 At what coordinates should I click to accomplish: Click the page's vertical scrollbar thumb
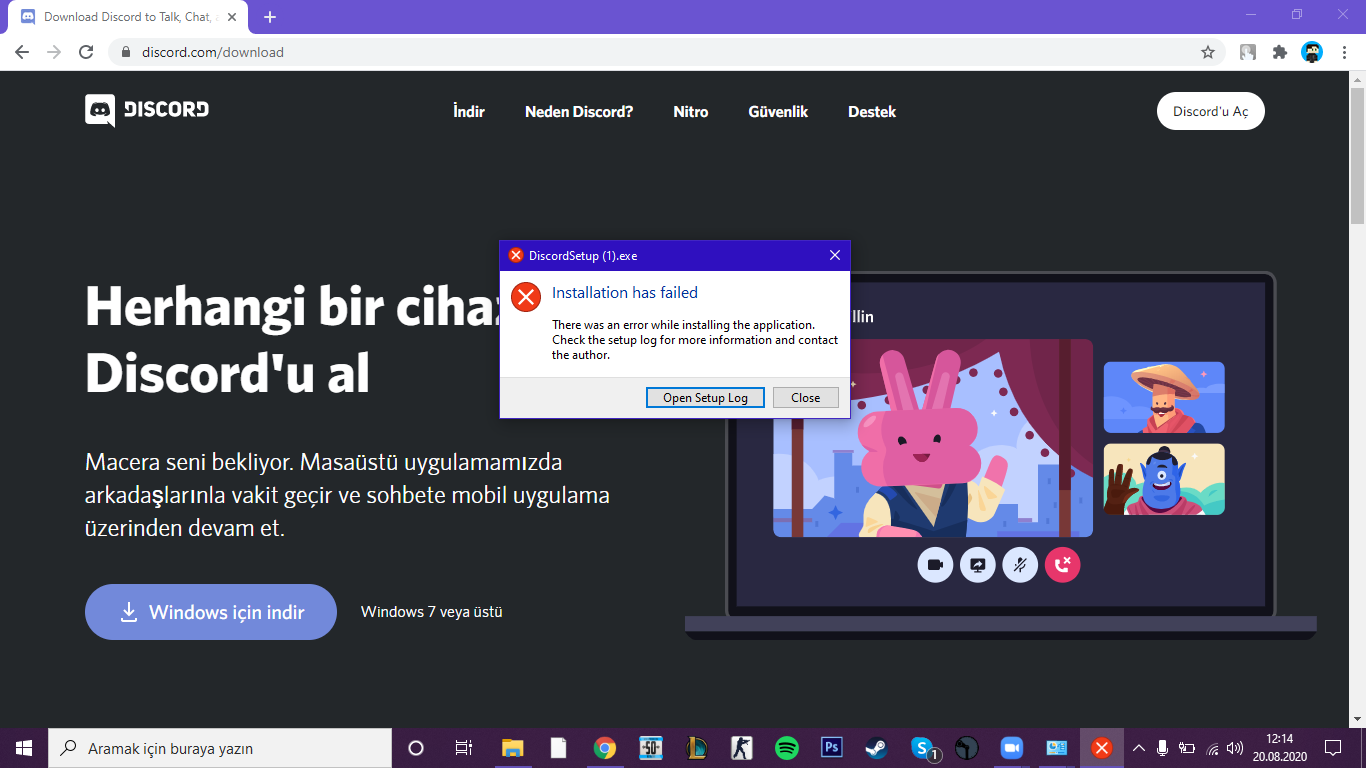tap(1357, 158)
